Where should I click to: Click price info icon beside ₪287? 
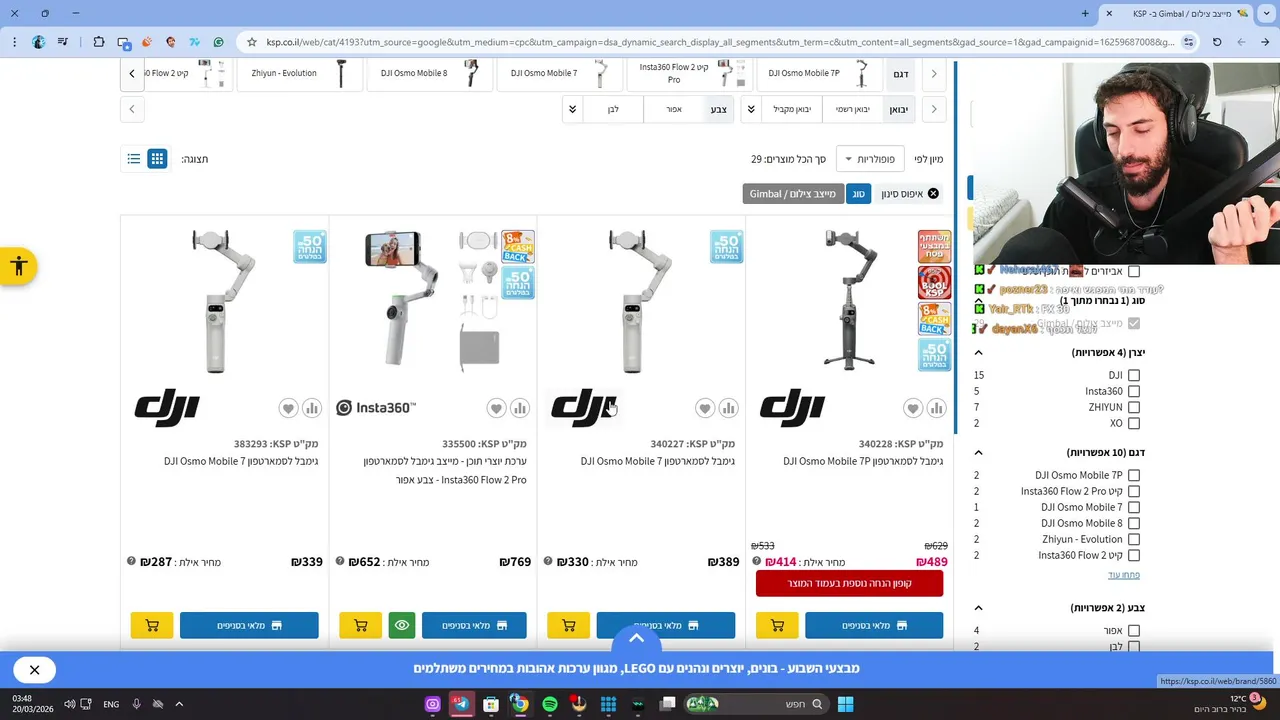coord(131,561)
